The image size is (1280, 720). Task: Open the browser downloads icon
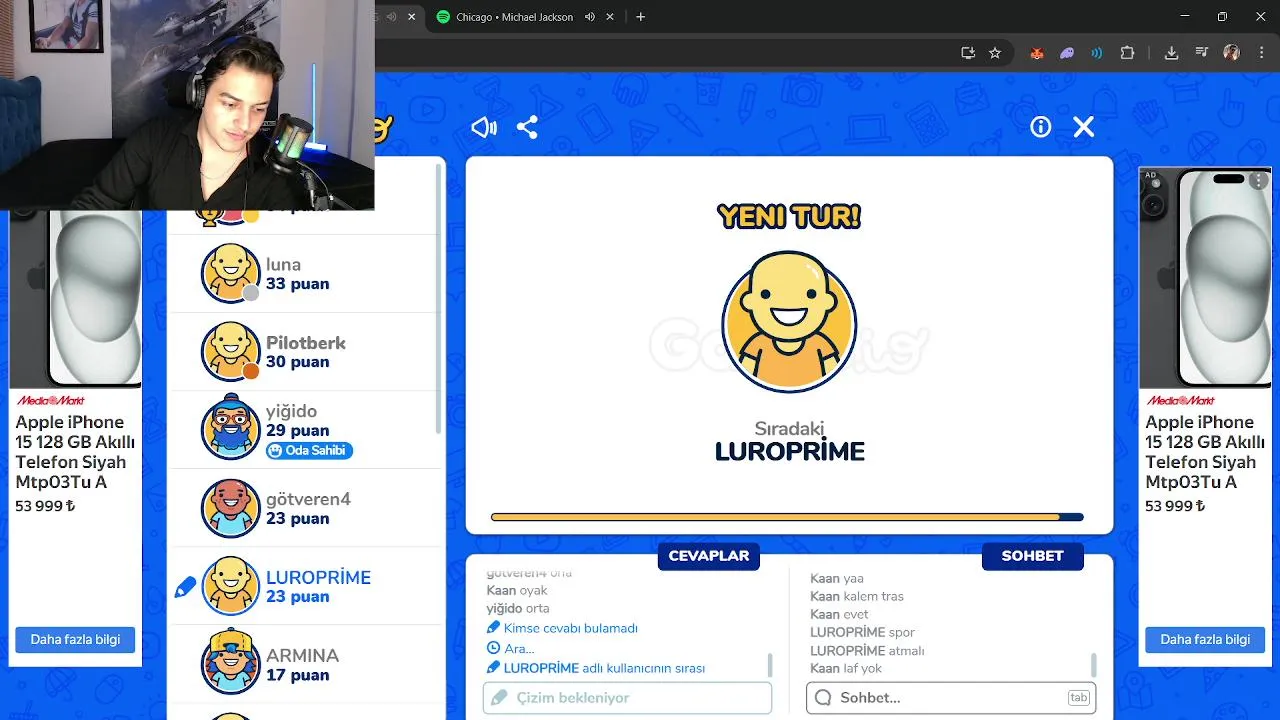1171,53
